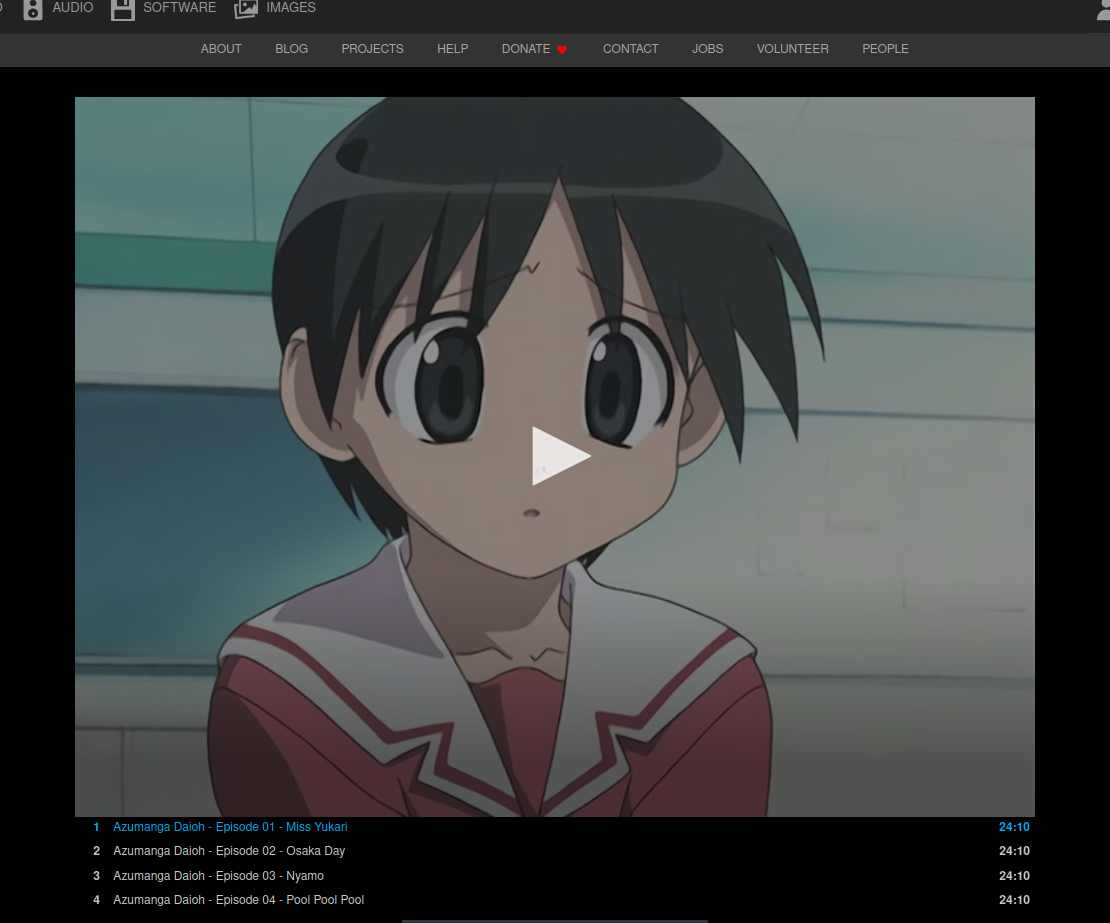Image resolution: width=1110 pixels, height=923 pixels.
Task: Click the Images picture icon
Action: tap(245, 9)
